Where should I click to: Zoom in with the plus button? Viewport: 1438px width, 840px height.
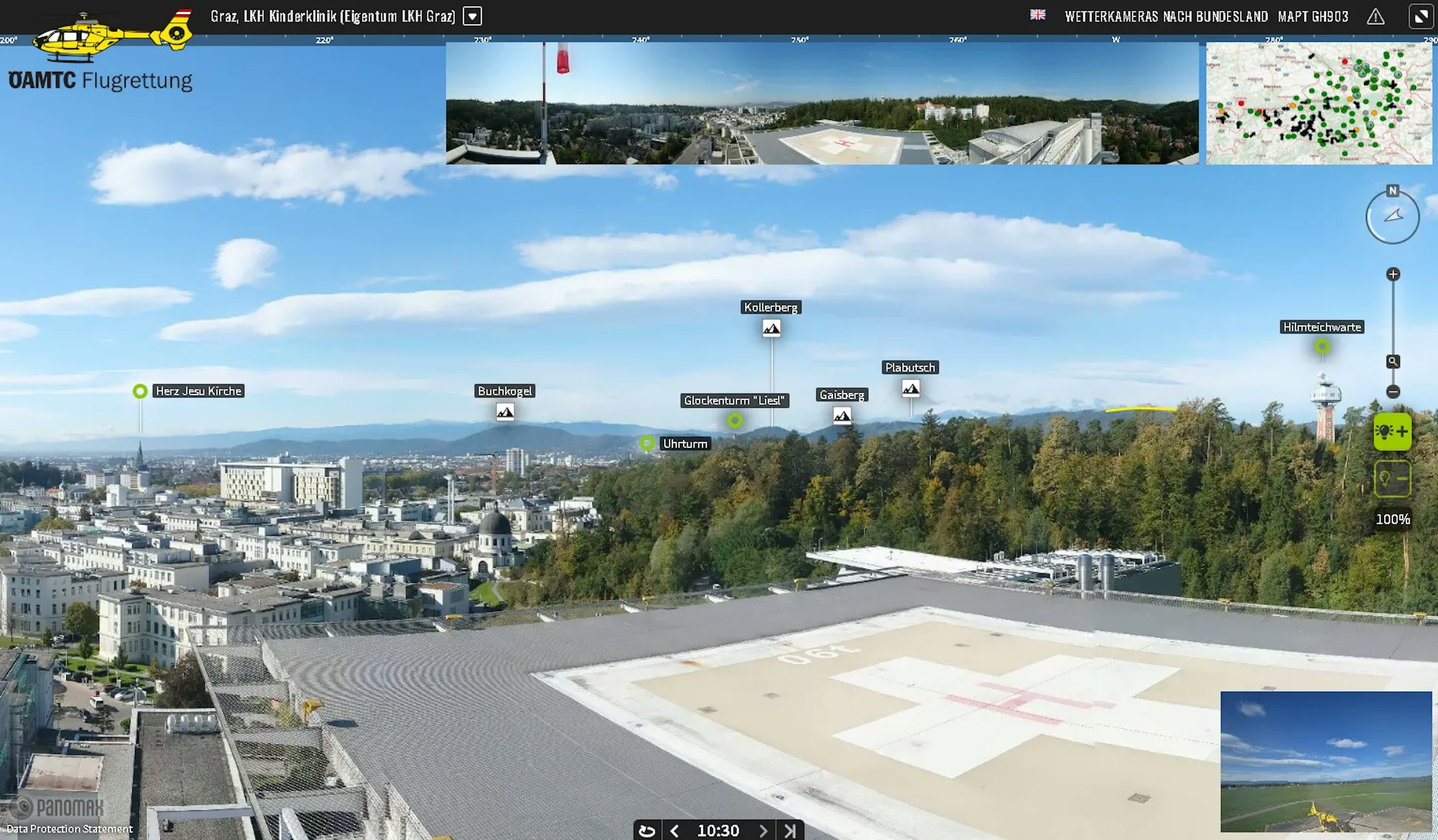[1393, 274]
